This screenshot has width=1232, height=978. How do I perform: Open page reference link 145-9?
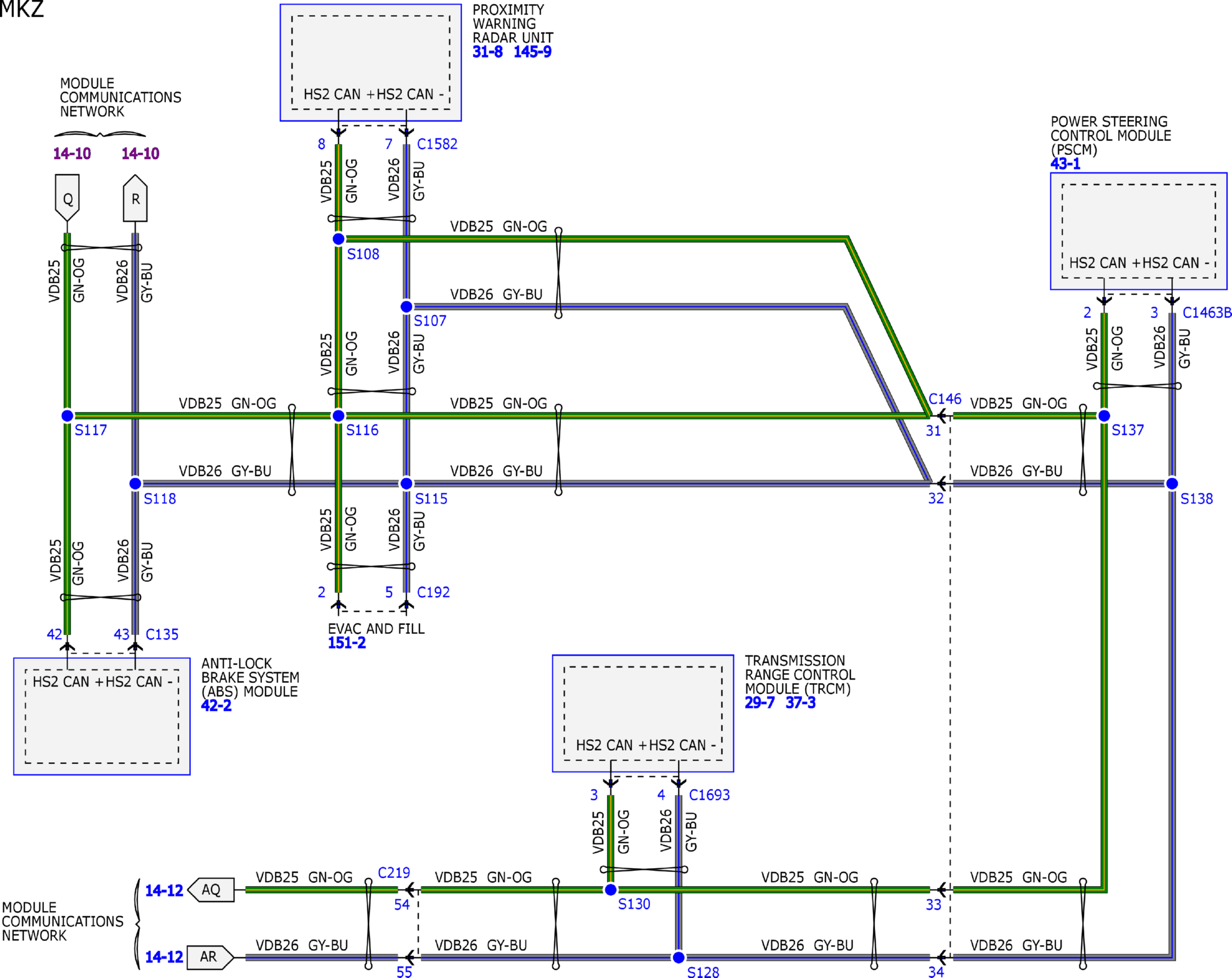pos(532,52)
